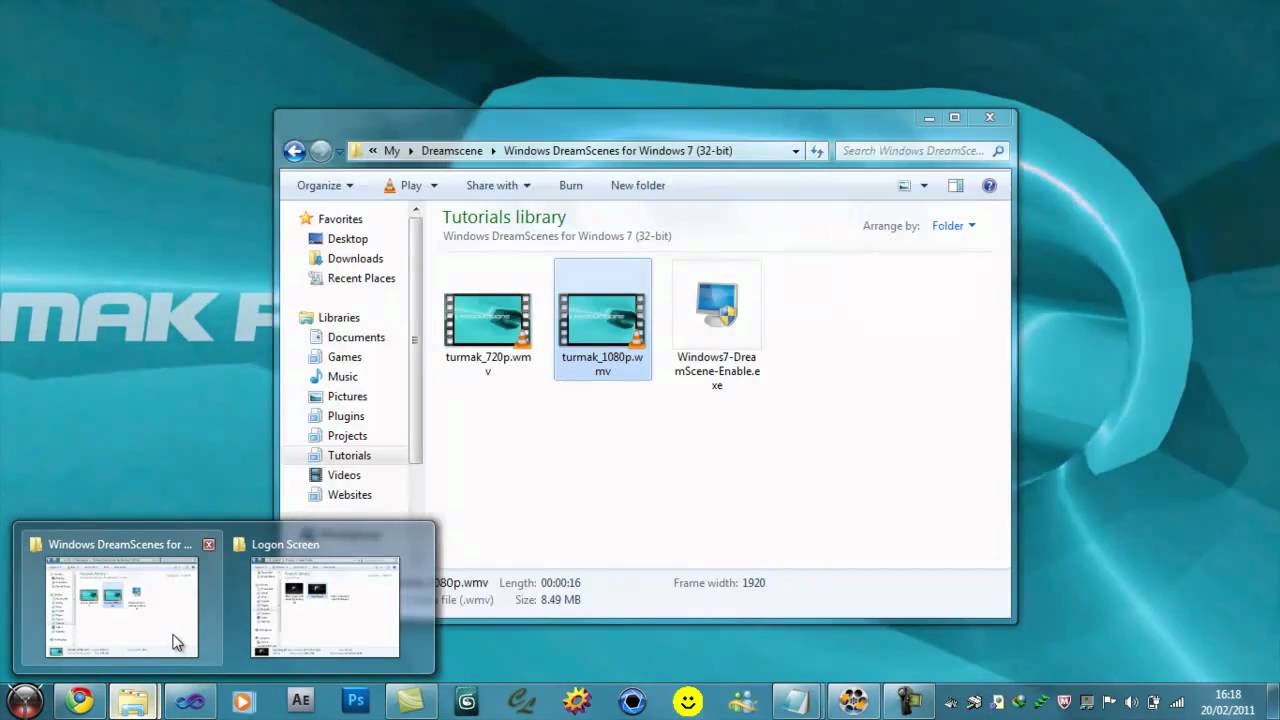Open the Share with dropdown
The height and width of the screenshot is (720, 1280).
[498, 185]
